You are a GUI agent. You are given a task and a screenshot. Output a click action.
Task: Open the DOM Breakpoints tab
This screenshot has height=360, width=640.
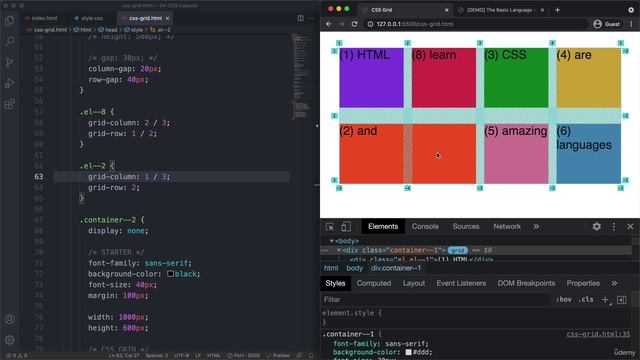526,283
